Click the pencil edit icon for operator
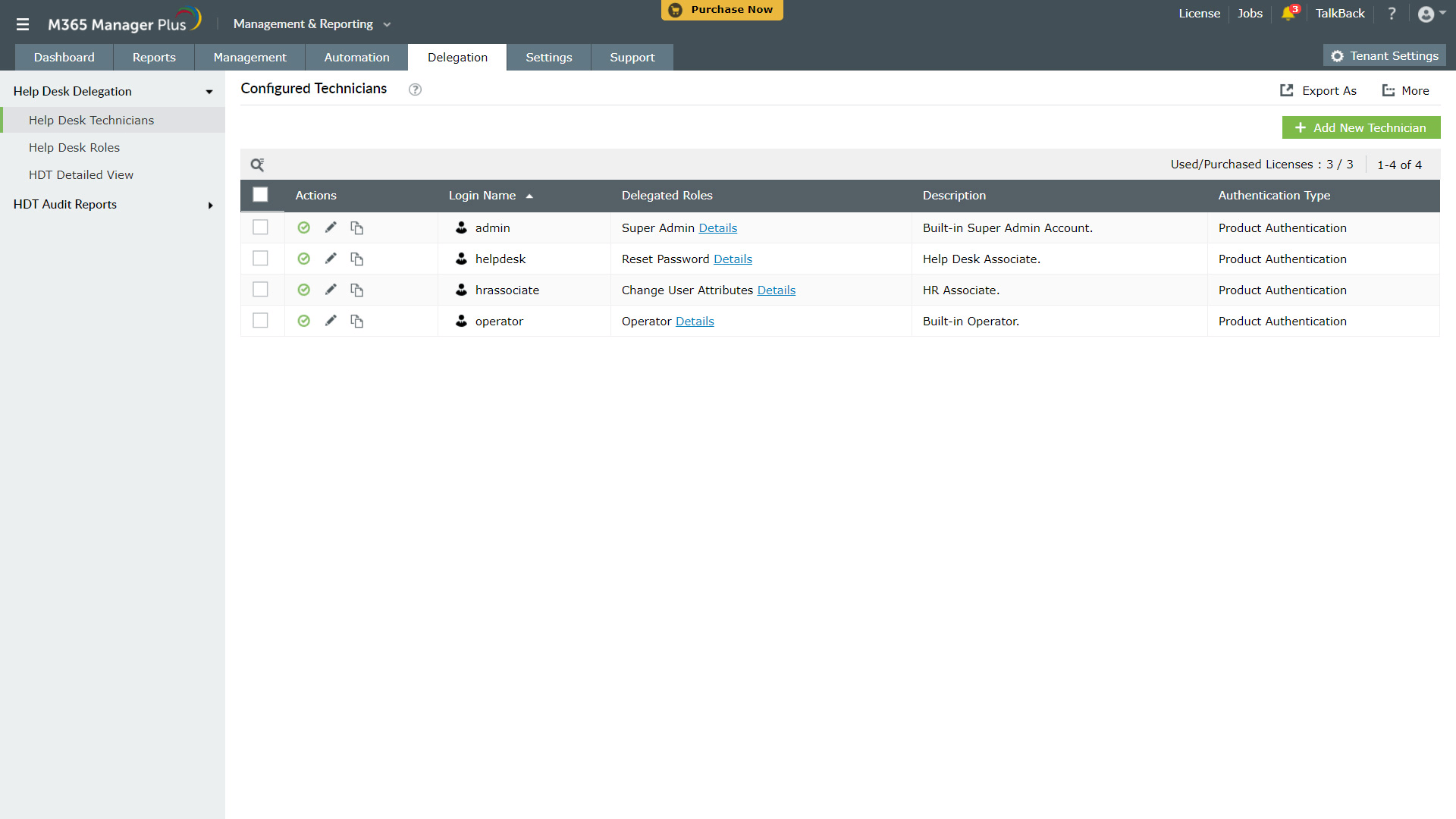1456x819 pixels. 331,321
